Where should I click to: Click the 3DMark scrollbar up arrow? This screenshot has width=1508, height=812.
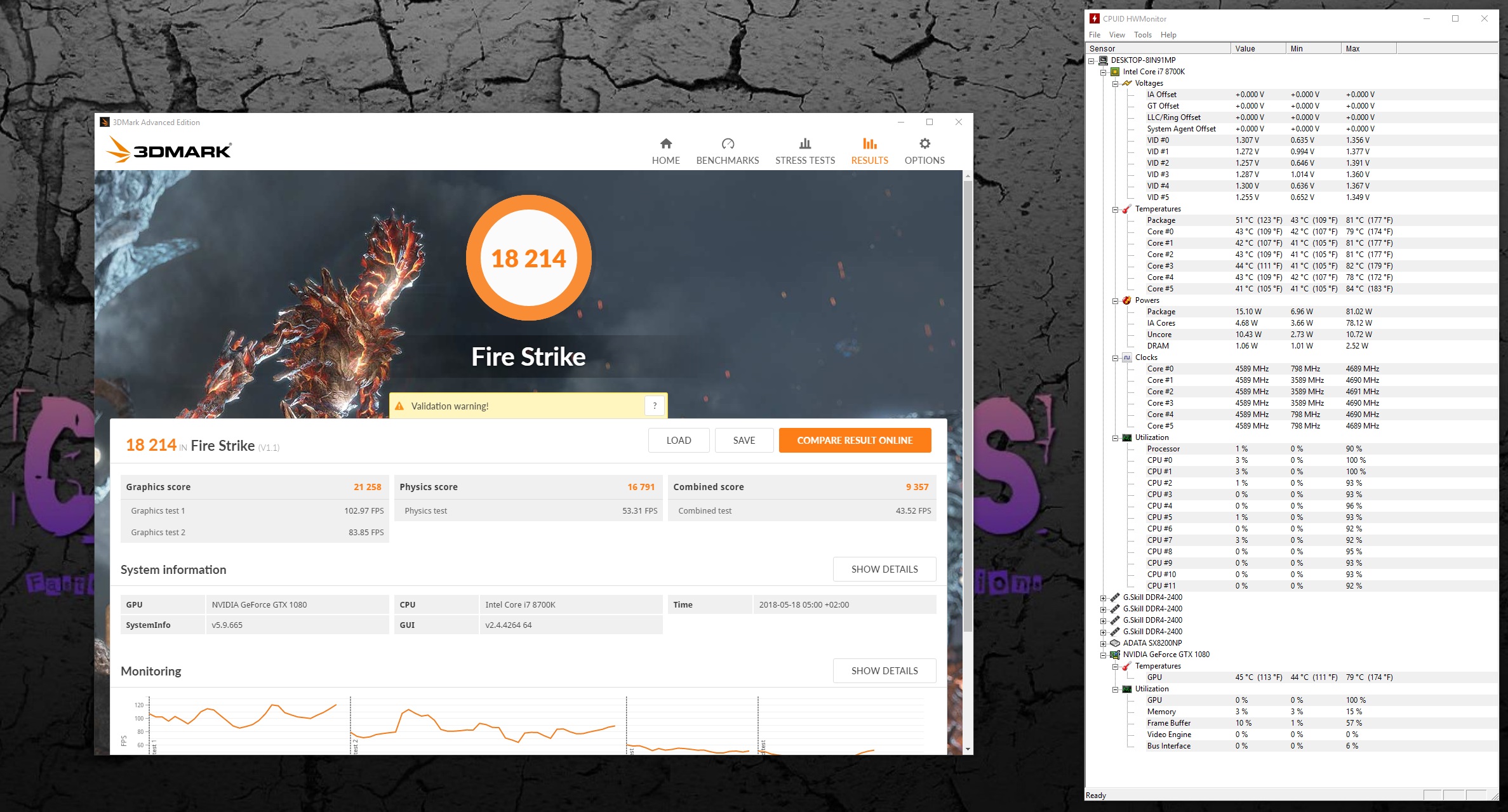[968, 175]
